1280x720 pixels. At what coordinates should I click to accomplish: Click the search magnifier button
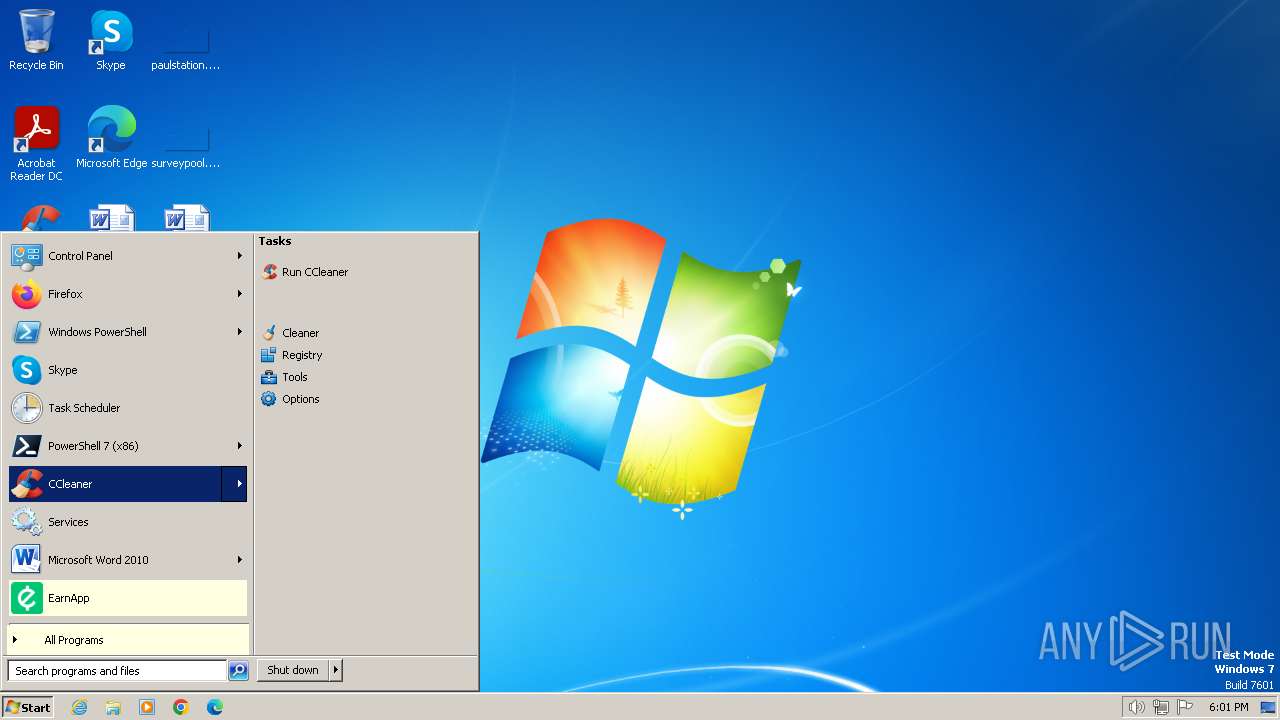coord(238,671)
